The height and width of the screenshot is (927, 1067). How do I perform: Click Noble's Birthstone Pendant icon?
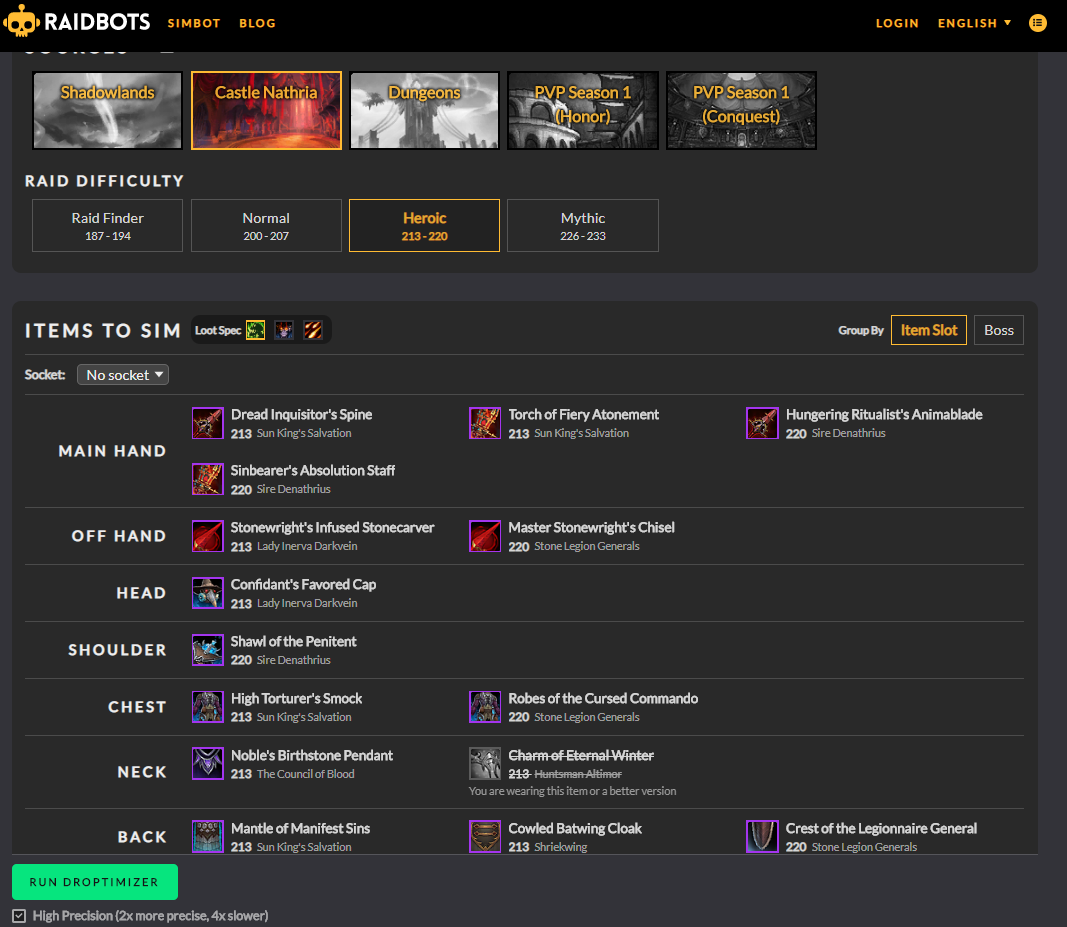tap(208, 764)
